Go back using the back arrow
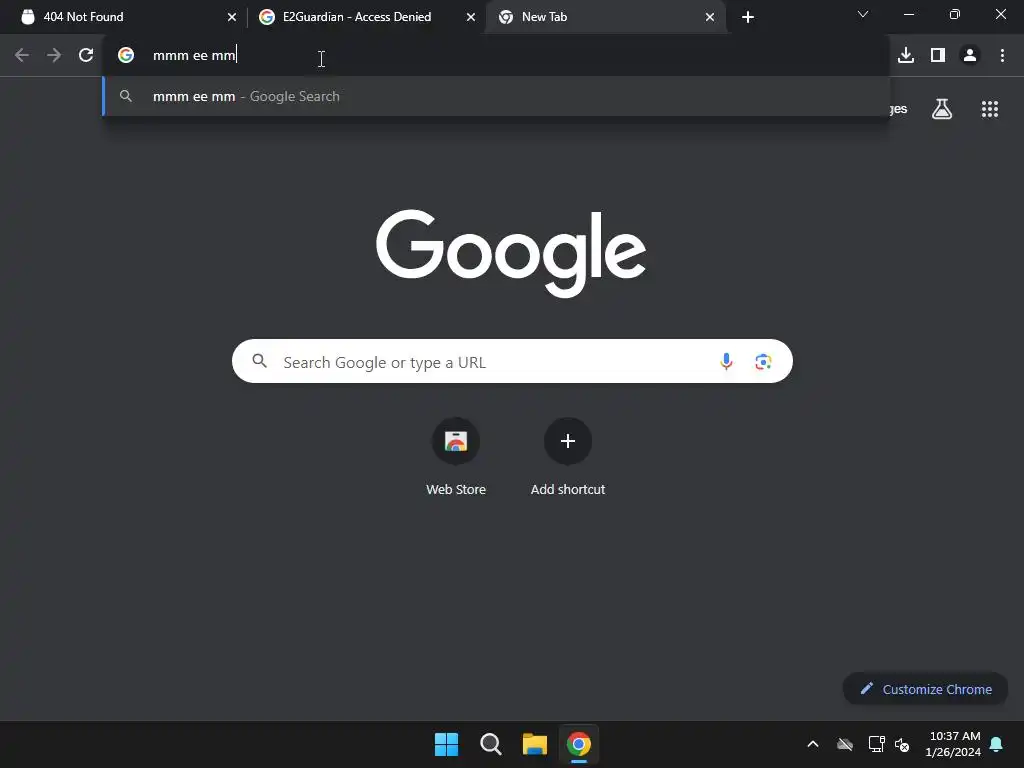Image resolution: width=1024 pixels, height=768 pixels. tap(22, 56)
